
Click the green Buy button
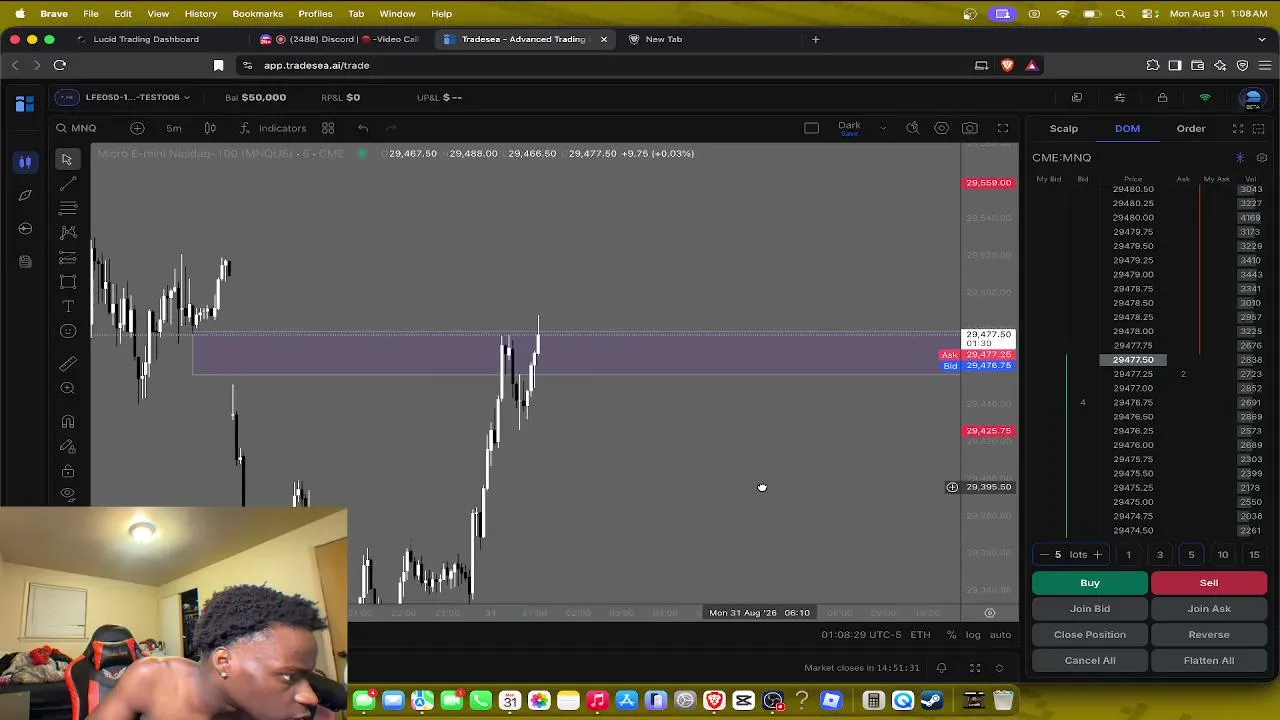[1090, 583]
